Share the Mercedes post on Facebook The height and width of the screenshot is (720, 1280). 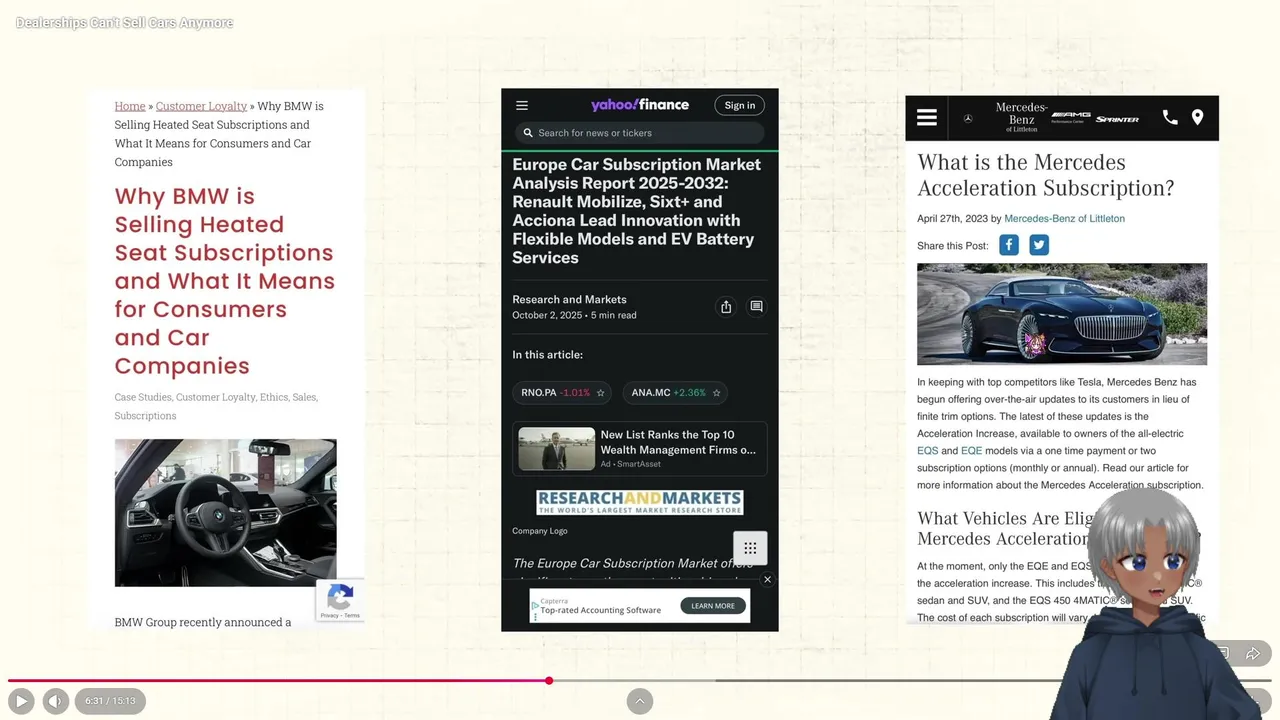[x=1009, y=245]
